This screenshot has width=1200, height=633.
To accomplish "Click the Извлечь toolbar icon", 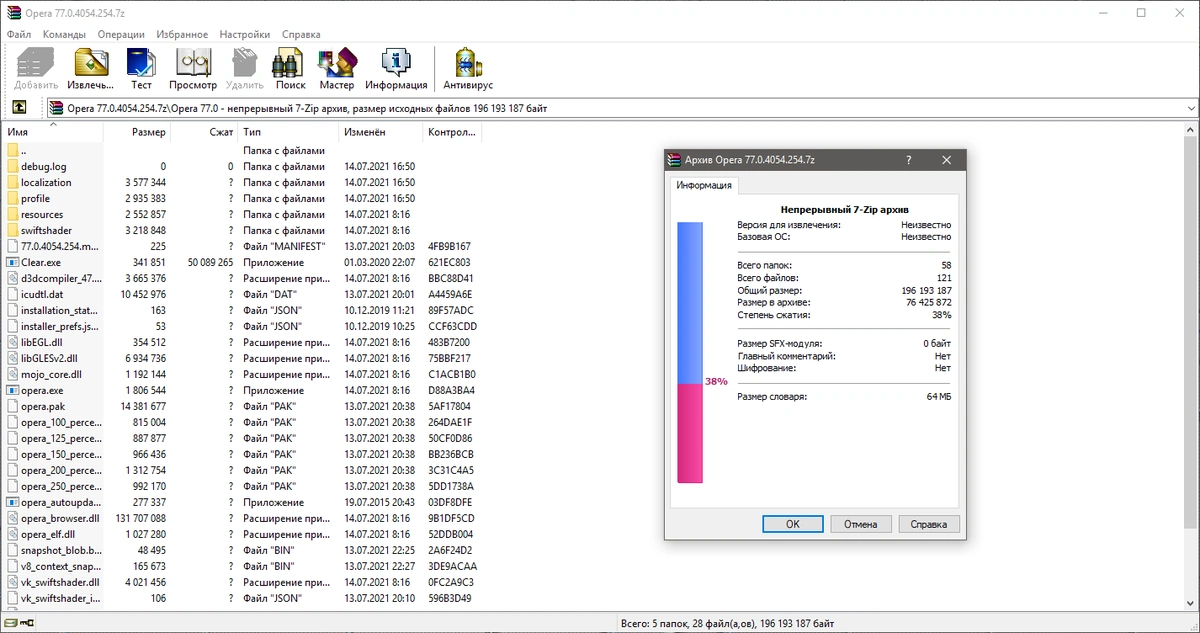I will tap(91, 69).
